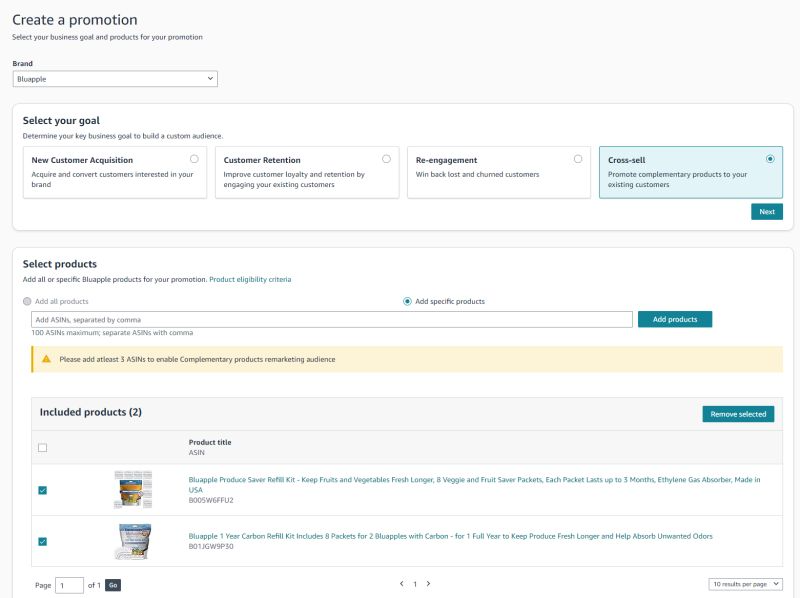Click the warning triangle icon in alert

[46, 359]
